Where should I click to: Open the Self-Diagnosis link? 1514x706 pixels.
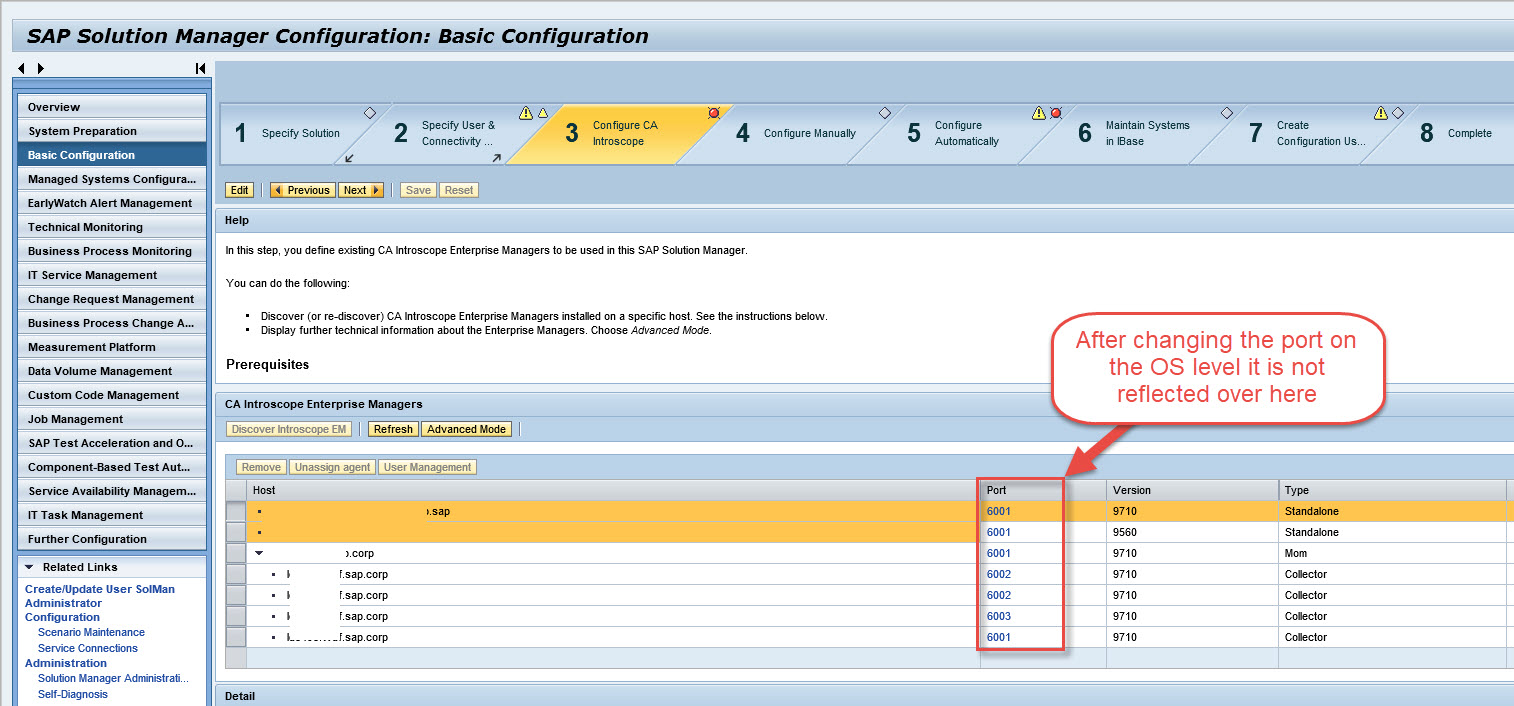click(x=73, y=694)
